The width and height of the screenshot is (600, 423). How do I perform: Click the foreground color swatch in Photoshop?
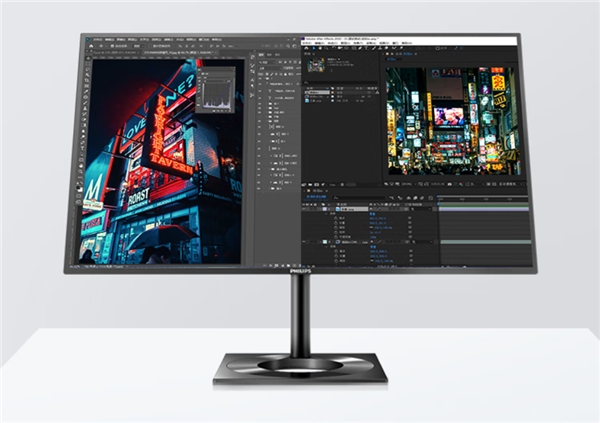point(78,187)
